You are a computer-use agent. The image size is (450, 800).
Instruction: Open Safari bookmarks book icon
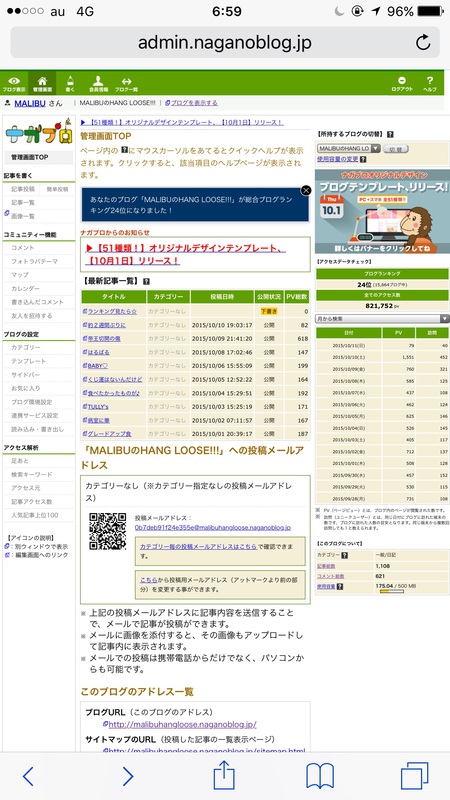point(320,776)
